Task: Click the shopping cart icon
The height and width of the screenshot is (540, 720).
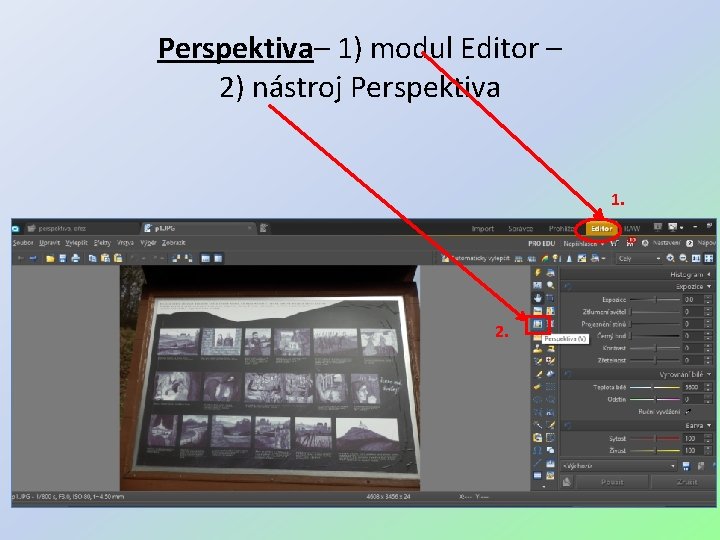Action: (x=614, y=243)
